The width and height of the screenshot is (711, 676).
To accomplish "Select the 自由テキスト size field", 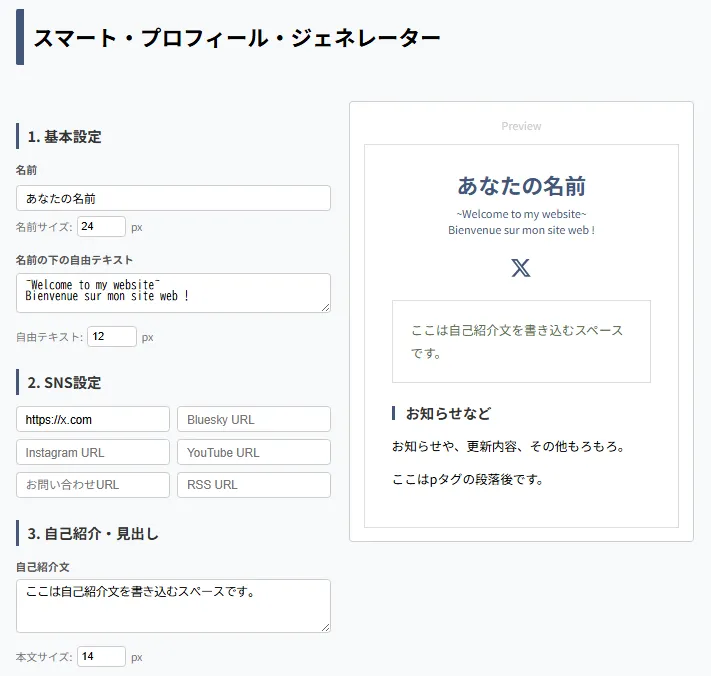I will [x=111, y=337].
